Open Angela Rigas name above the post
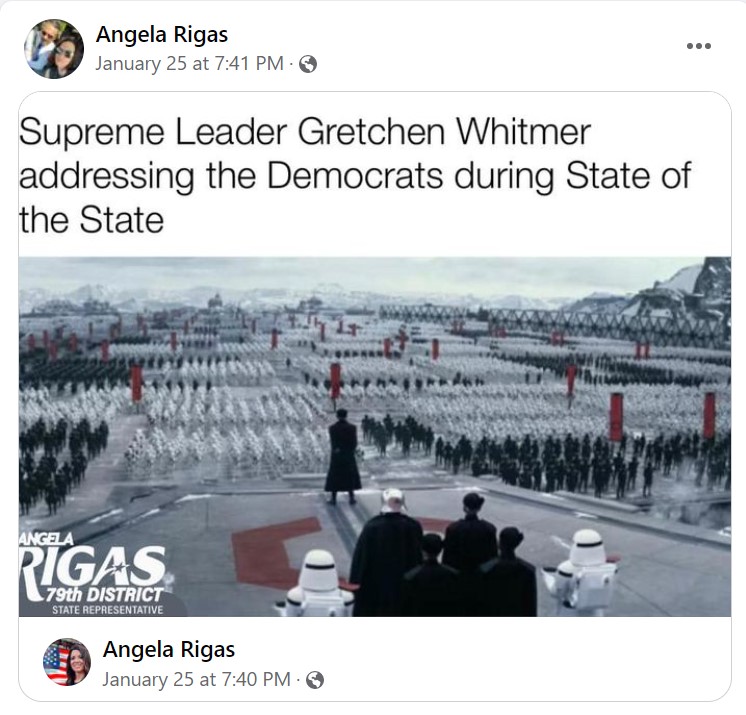Viewport: 746px width, 715px height. click(x=162, y=35)
